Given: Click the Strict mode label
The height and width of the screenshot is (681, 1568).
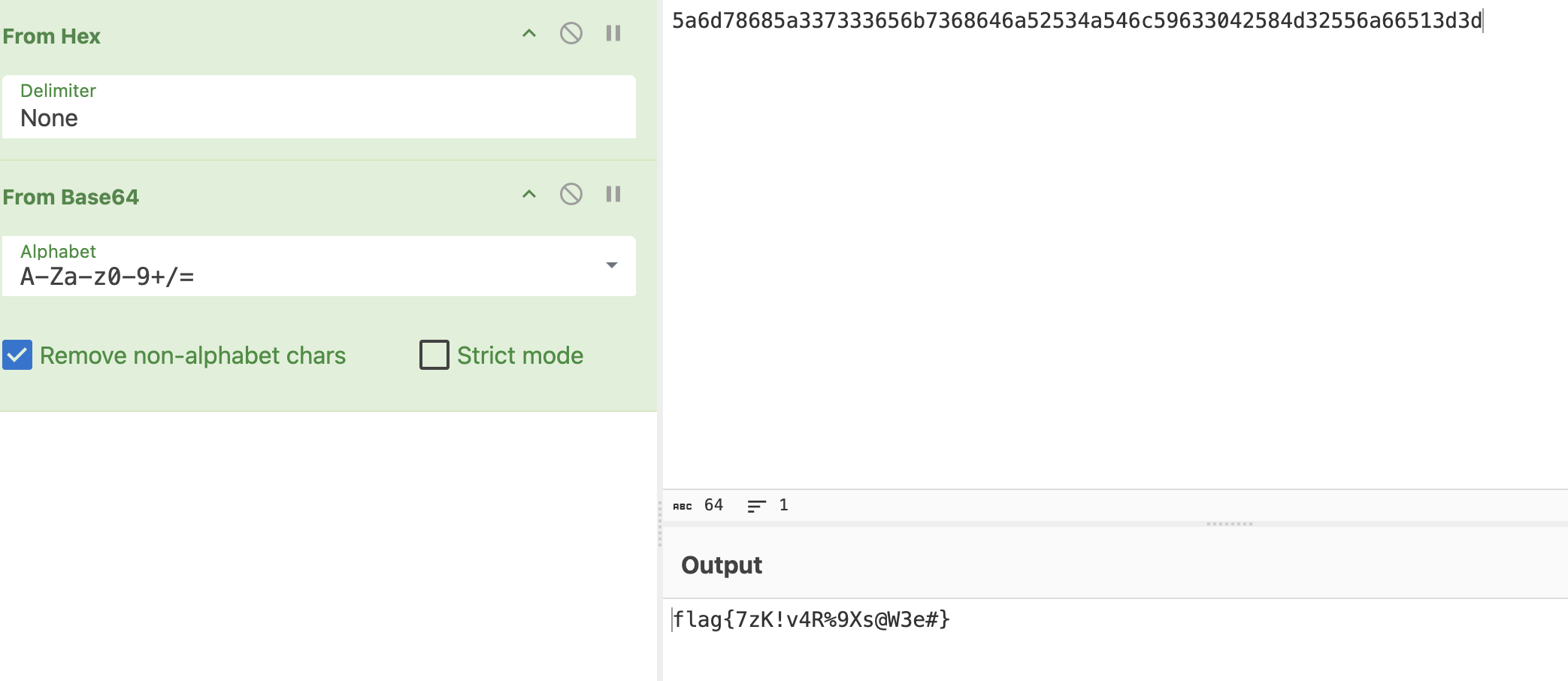Looking at the screenshot, I should [x=520, y=356].
